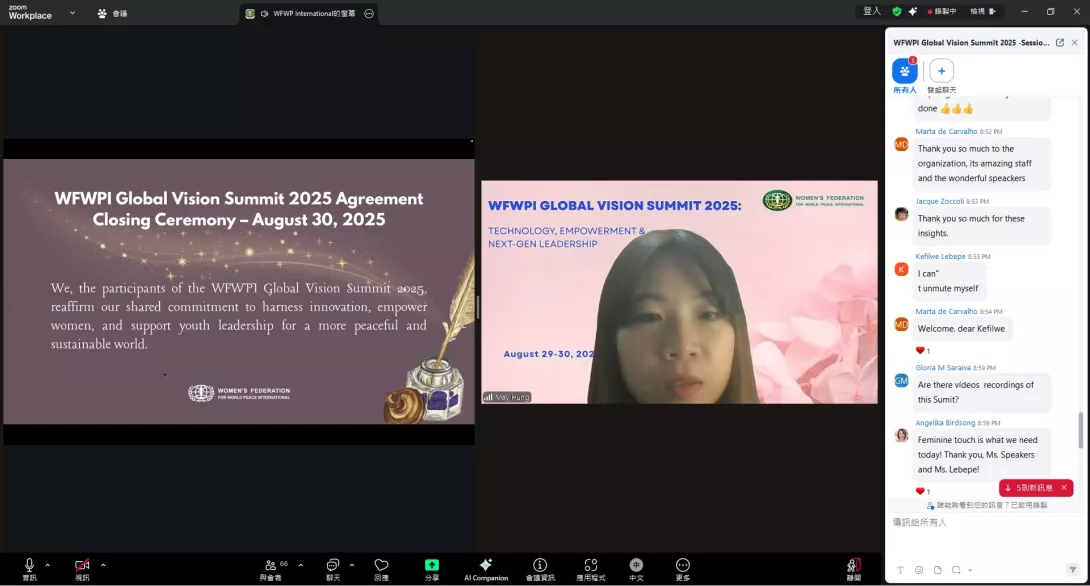Open video options arrow beside camera

pos(103,565)
